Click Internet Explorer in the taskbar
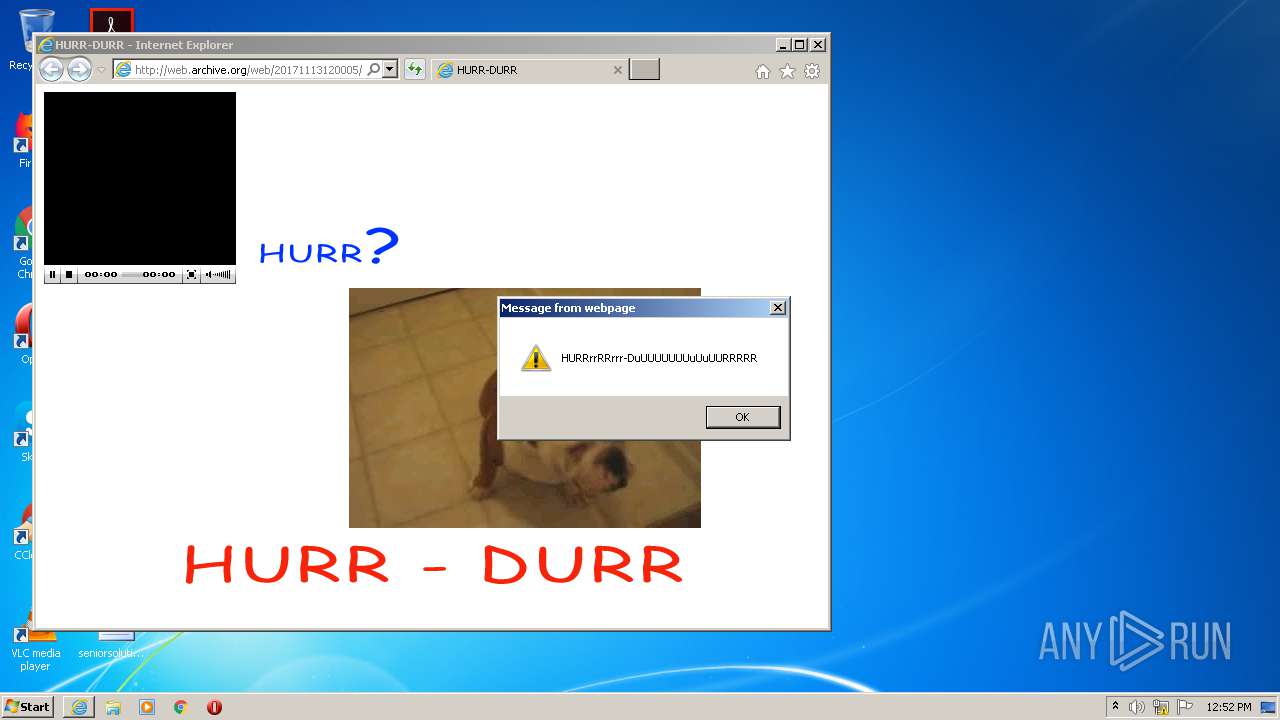Image resolution: width=1280 pixels, height=720 pixels. 79,707
